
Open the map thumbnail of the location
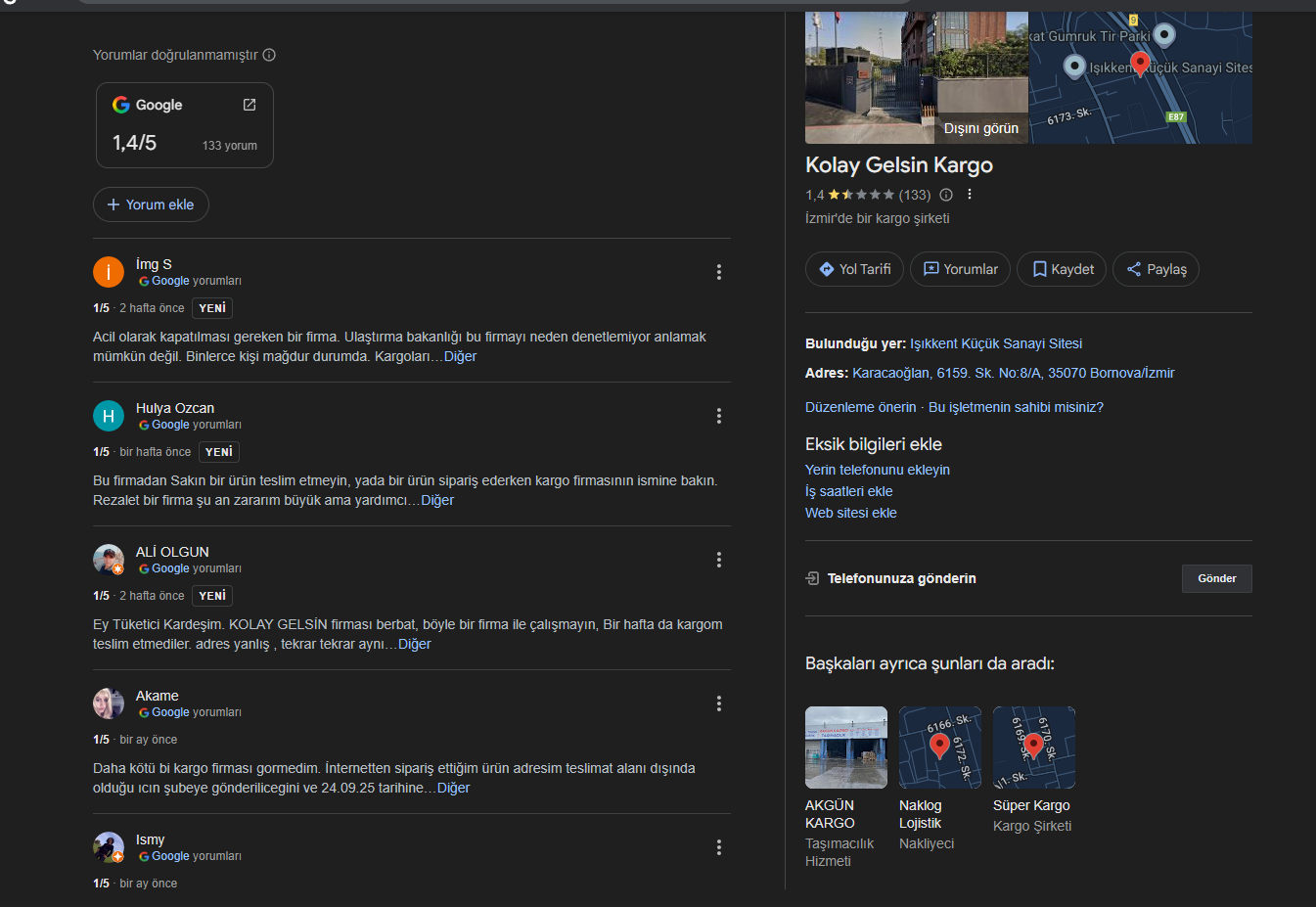[1141, 78]
